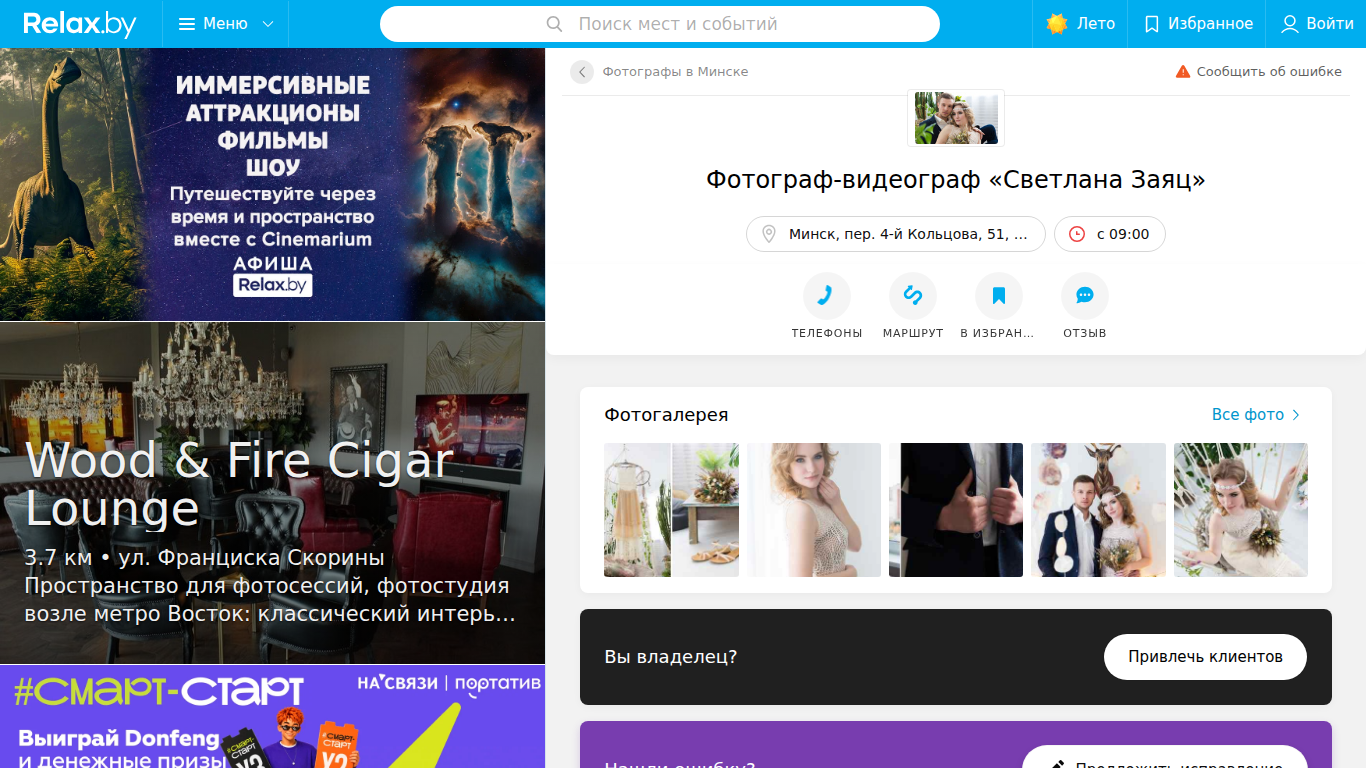Expand the address Минск, пер. 4-й Кольцова
This screenshot has height=768, width=1366.
tap(895, 234)
